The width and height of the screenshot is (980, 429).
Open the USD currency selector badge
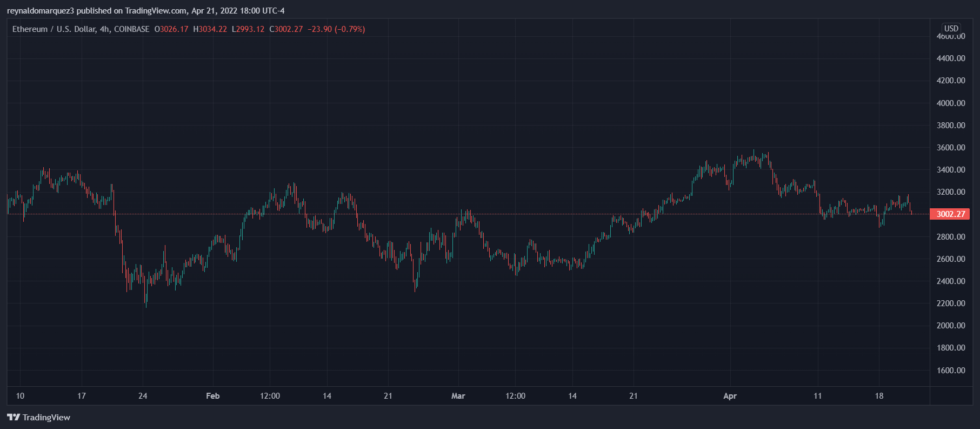click(952, 28)
